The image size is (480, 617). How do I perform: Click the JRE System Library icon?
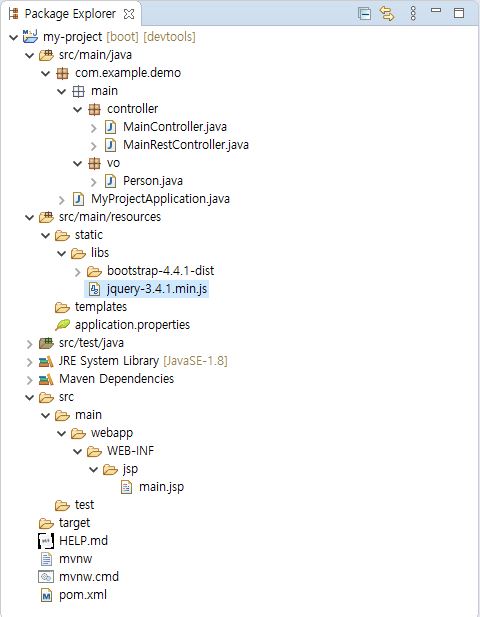tap(46, 361)
